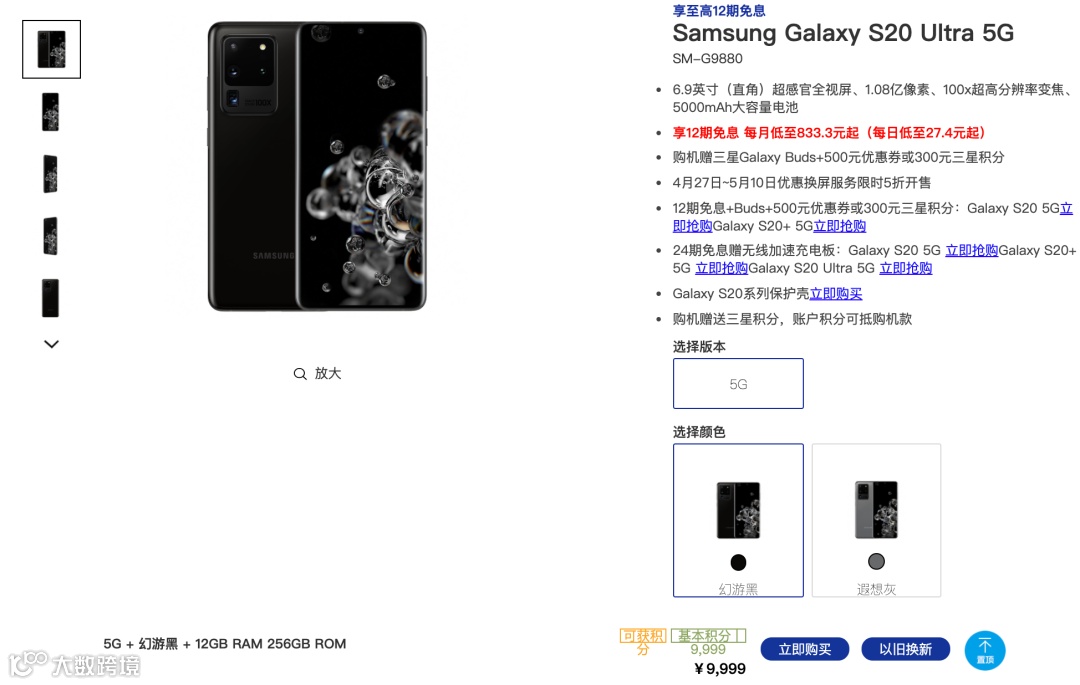Click the black color swatch dot
The height and width of the screenshot is (685, 1080).
(738, 562)
